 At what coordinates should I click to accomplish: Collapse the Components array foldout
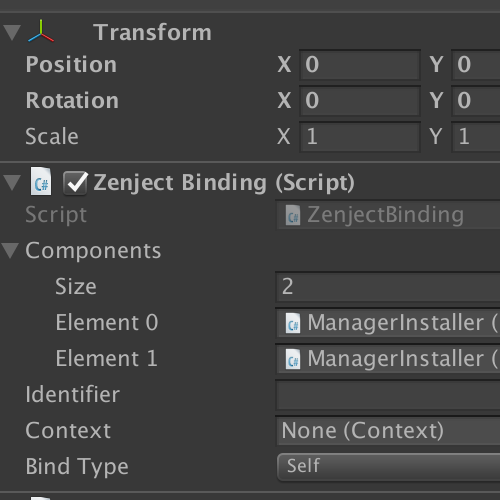10,251
